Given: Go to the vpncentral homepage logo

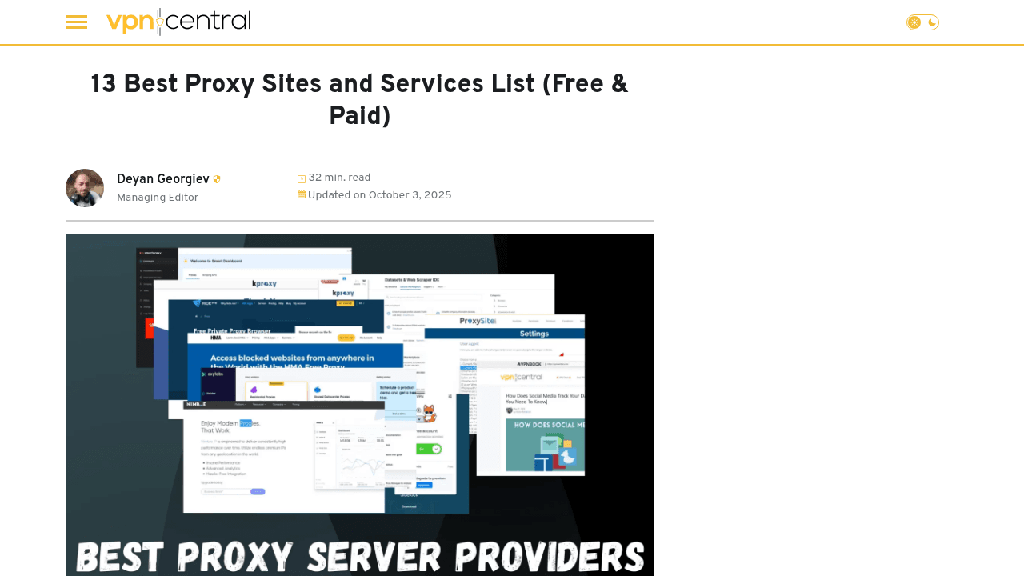Looking at the screenshot, I should (x=178, y=22).
